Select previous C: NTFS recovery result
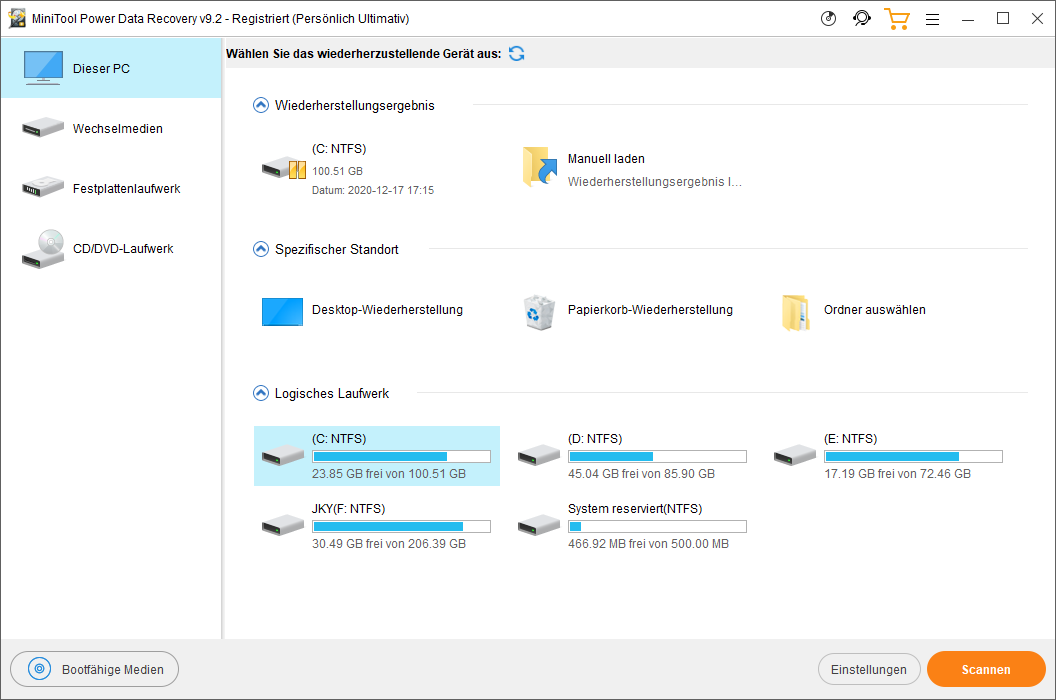This screenshot has height=700, width=1056. (x=283, y=168)
